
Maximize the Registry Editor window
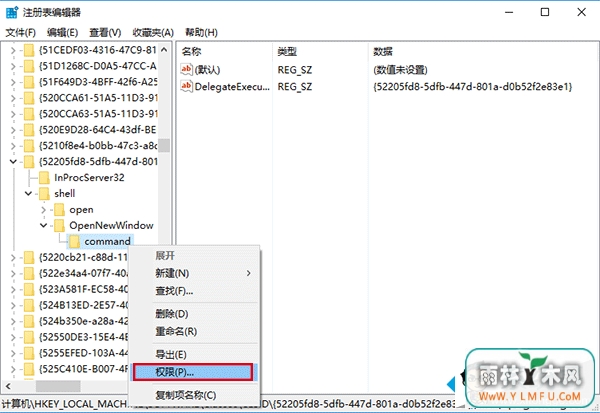pos(545,12)
